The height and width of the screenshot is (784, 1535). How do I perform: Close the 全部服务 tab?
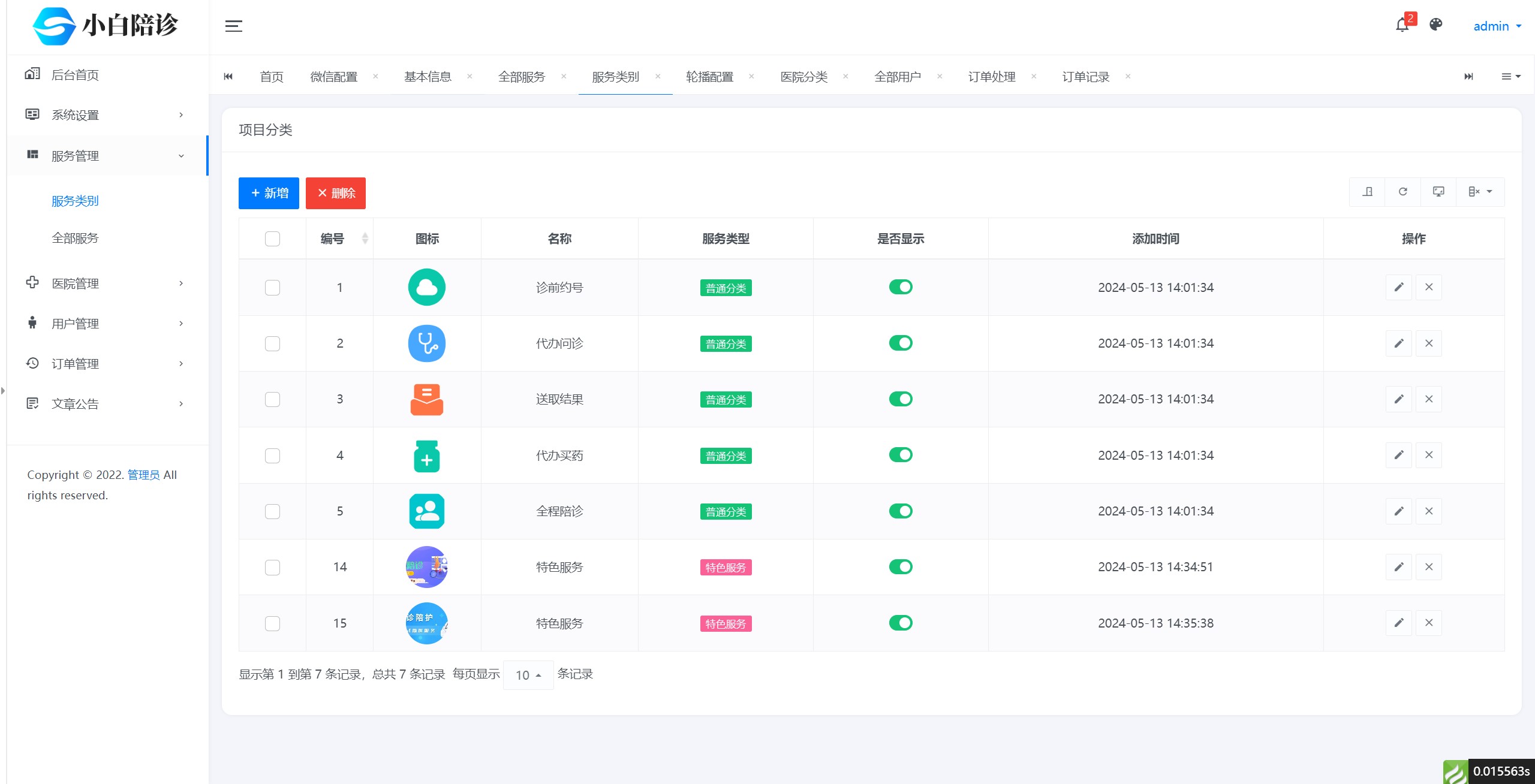click(564, 76)
